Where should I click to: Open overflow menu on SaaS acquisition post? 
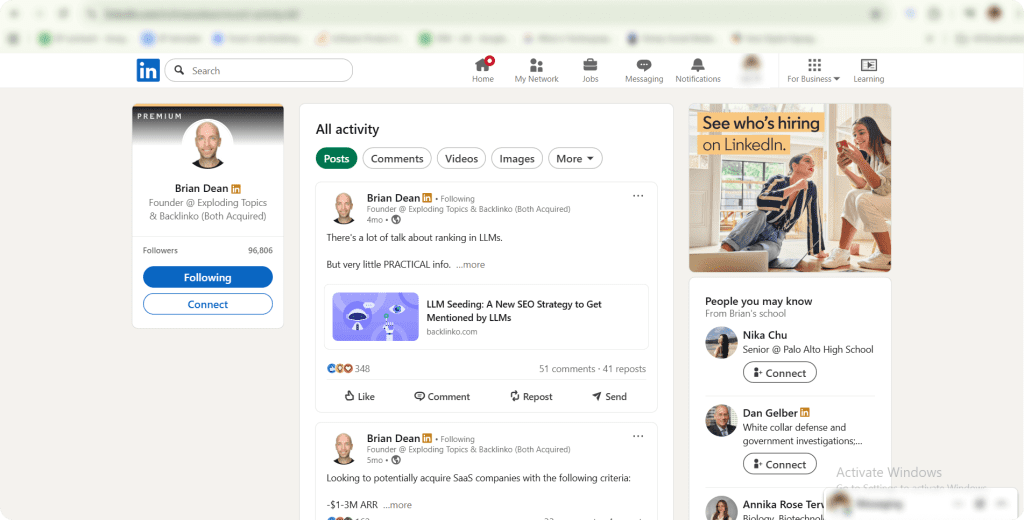point(638,436)
